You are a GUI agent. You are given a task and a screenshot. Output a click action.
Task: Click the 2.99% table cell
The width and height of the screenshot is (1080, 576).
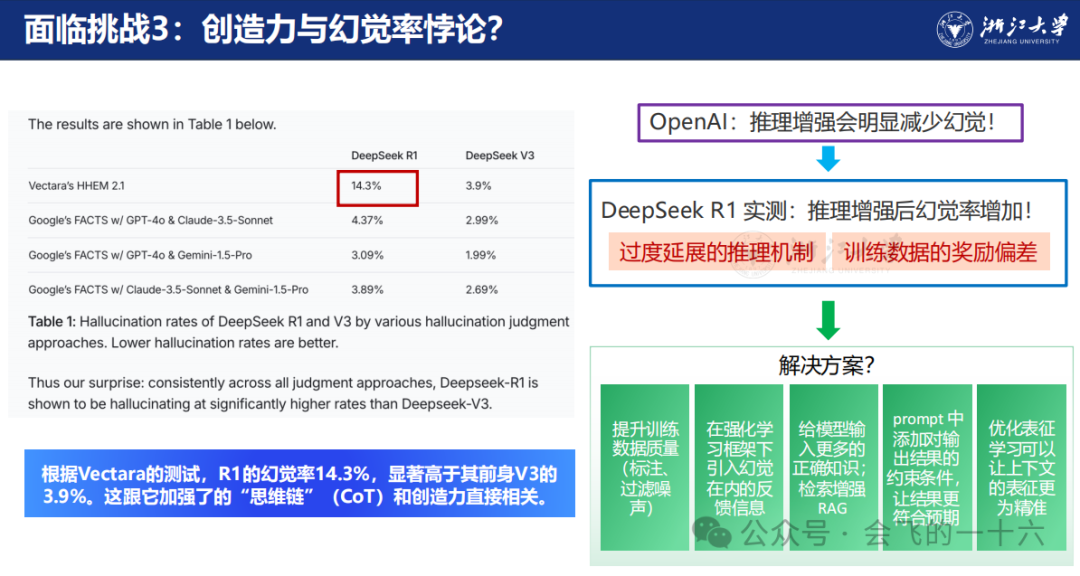(481, 220)
